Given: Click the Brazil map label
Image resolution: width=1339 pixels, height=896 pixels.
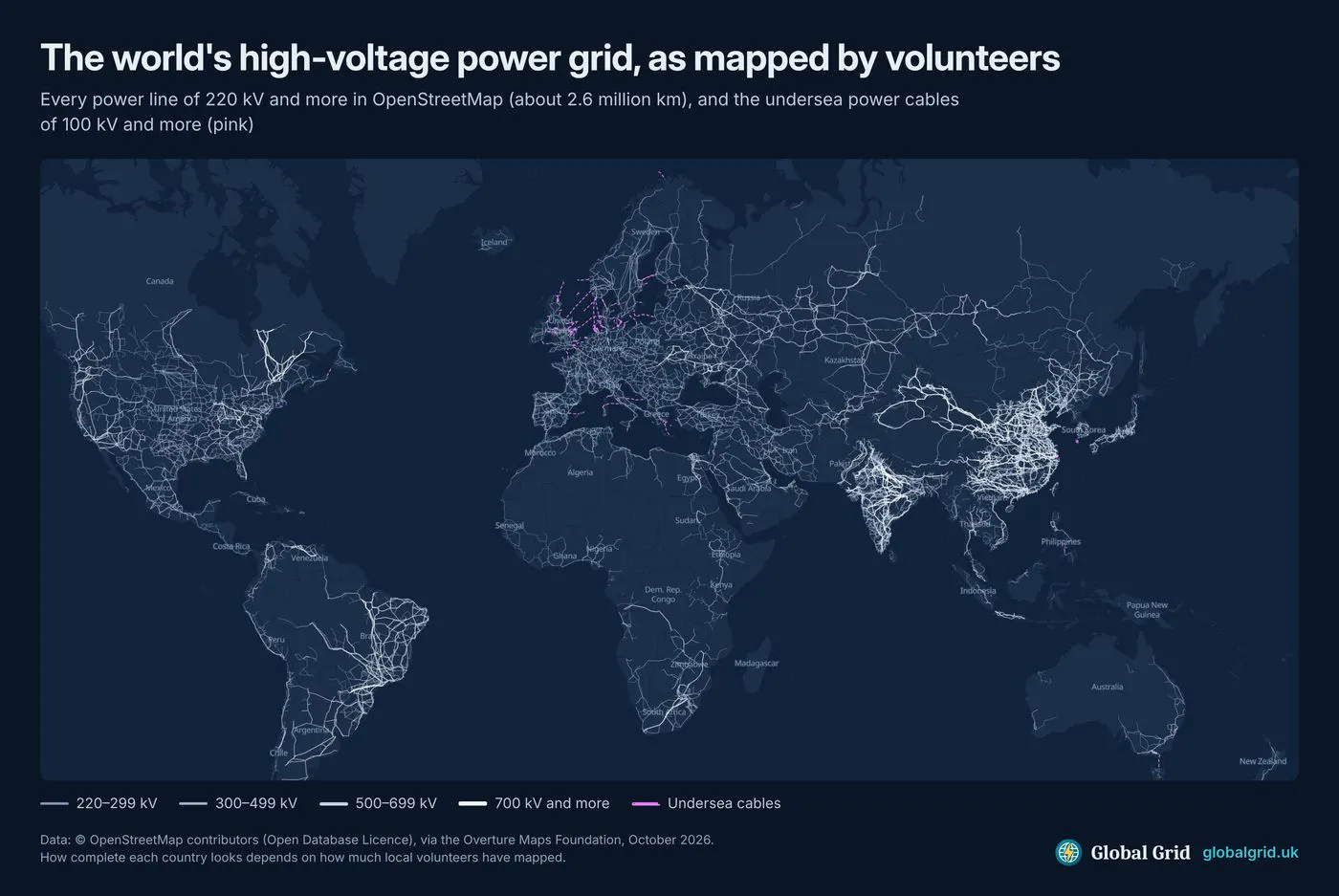Looking at the screenshot, I should [369, 636].
